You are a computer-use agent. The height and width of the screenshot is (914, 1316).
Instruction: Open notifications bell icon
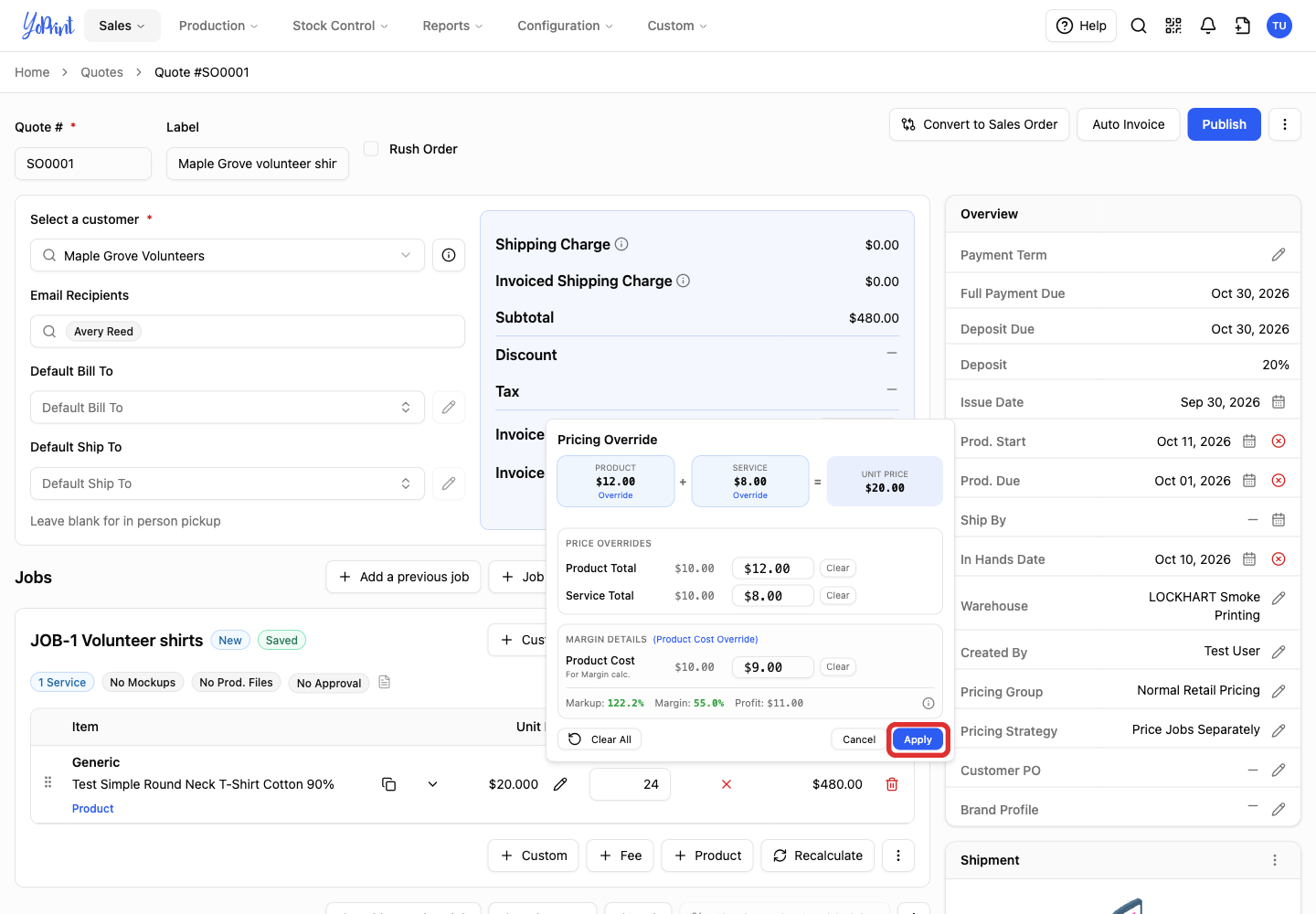coord(1208,26)
